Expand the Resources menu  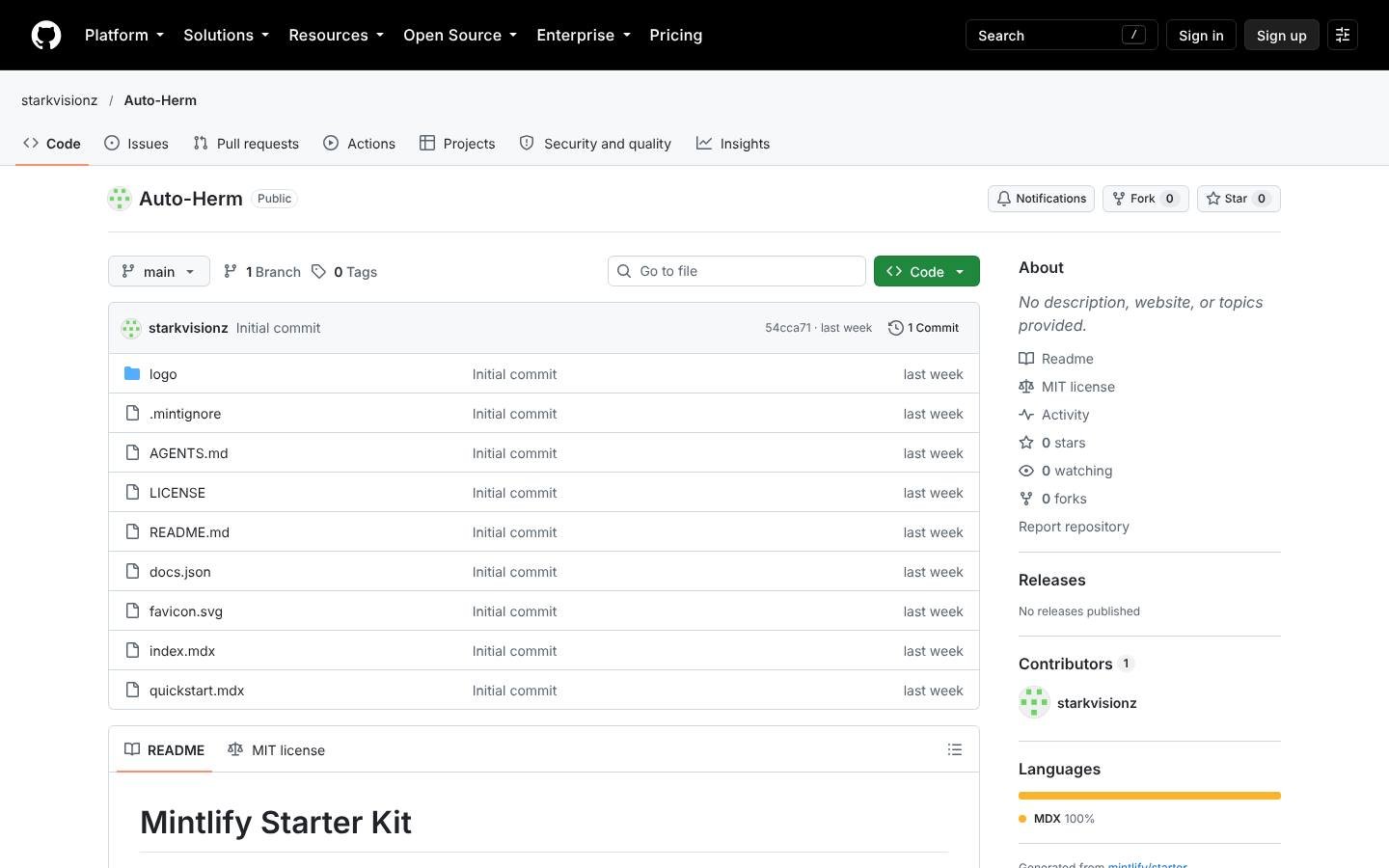[x=337, y=35]
